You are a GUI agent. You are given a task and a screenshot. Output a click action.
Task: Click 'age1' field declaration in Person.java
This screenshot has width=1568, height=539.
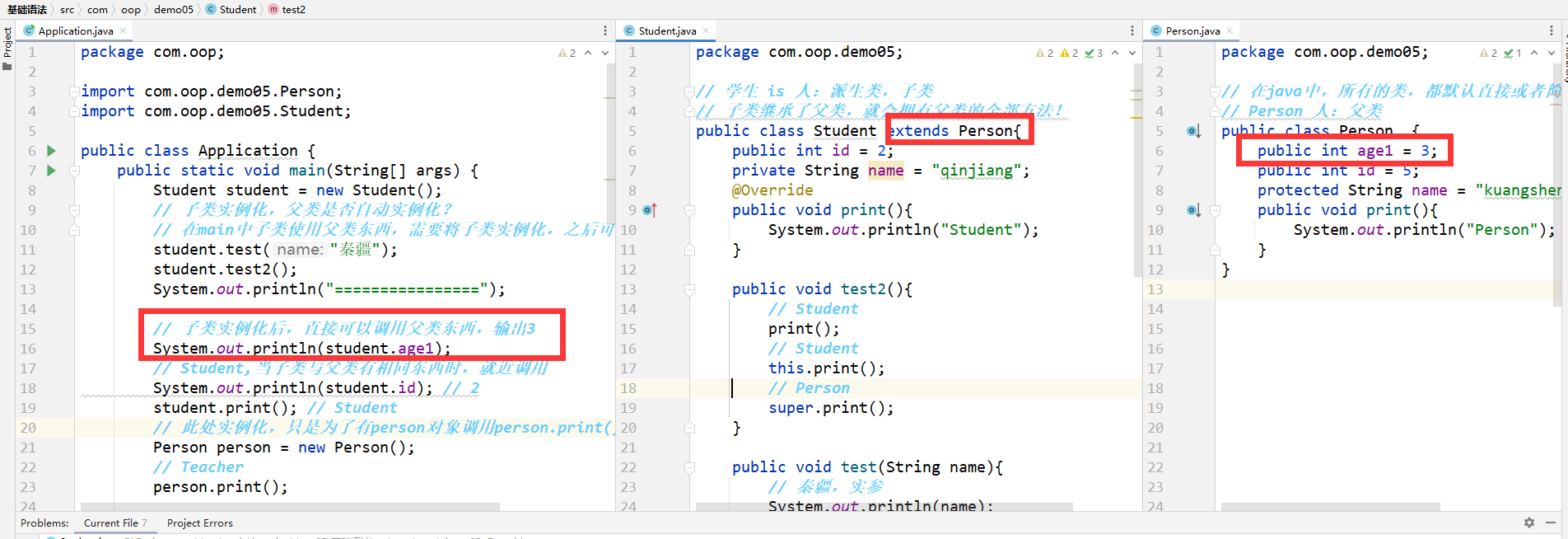point(1374,151)
